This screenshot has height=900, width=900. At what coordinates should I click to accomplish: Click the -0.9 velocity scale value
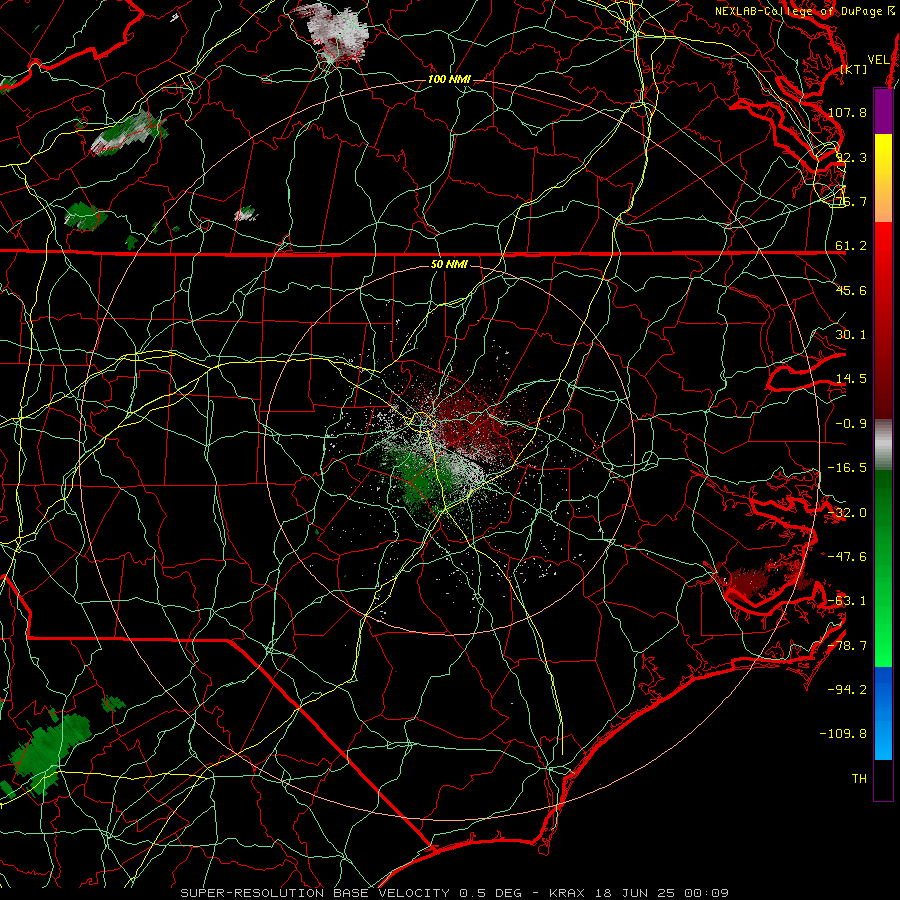coord(851,424)
